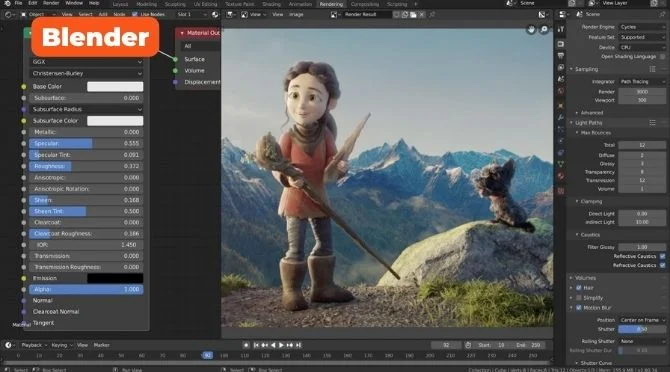Click the Subsurface Color swatch
This screenshot has height=372, width=670.
tap(115, 121)
